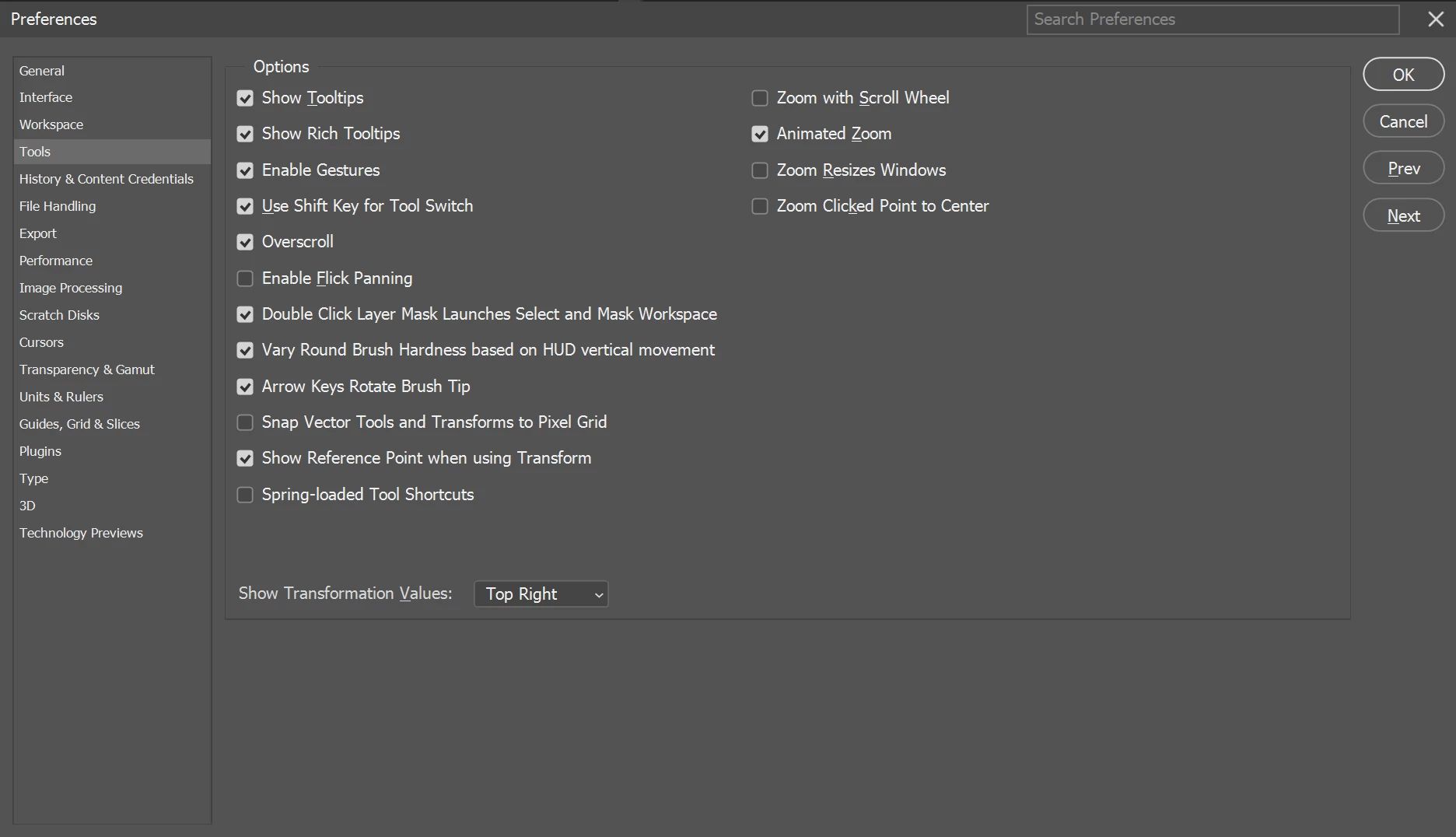
Task: Enable Snap Vector Tools to Pixel Grid
Action: (245, 422)
